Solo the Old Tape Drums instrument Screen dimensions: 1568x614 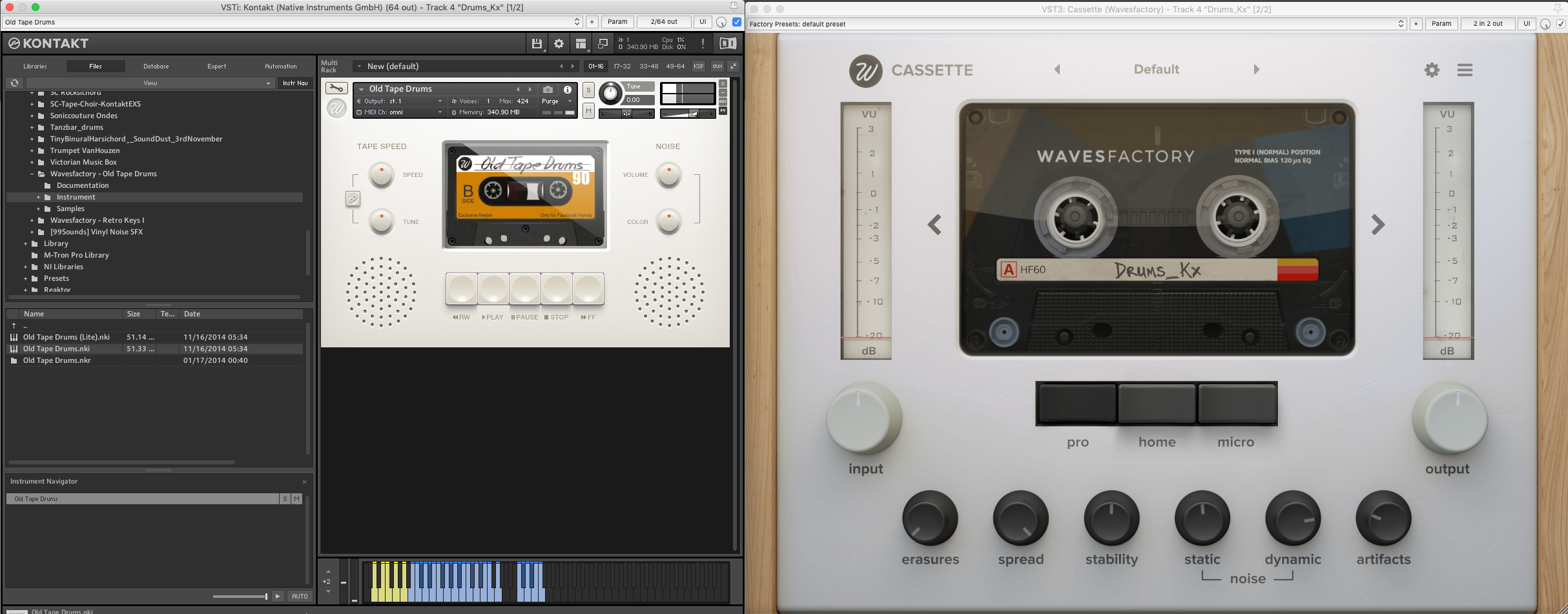(x=588, y=90)
